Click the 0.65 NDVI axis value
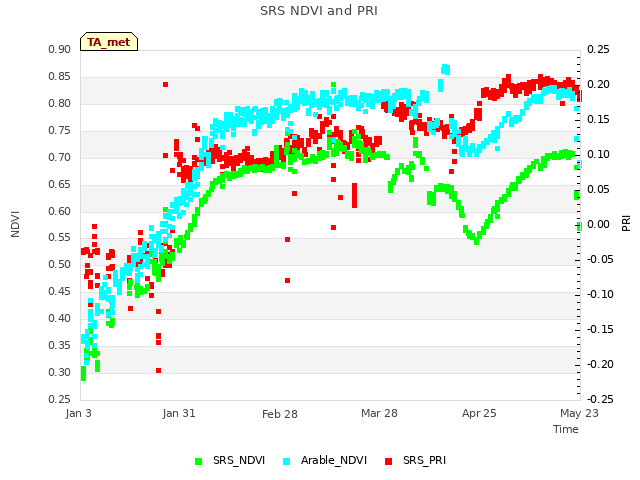The height and width of the screenshot is (480, 640). [60, 184]
